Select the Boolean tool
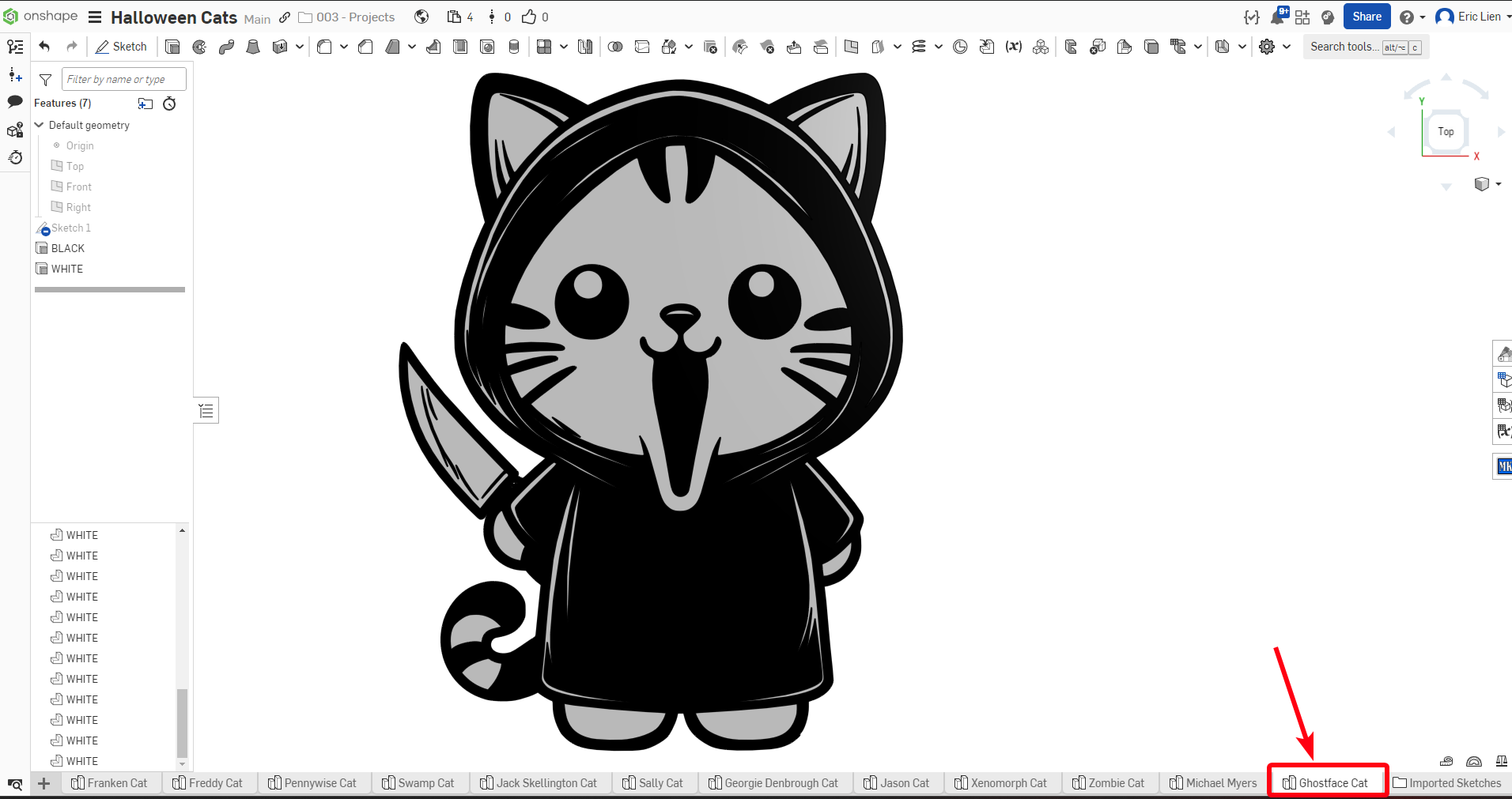The width and height of the screenshot is (1512, 799). click(615, 47)
